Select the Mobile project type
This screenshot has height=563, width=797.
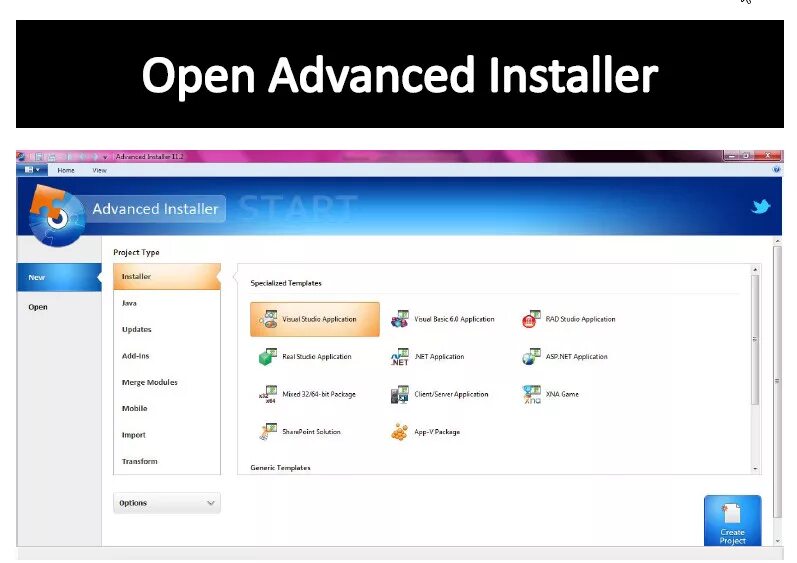coord(167,409)
